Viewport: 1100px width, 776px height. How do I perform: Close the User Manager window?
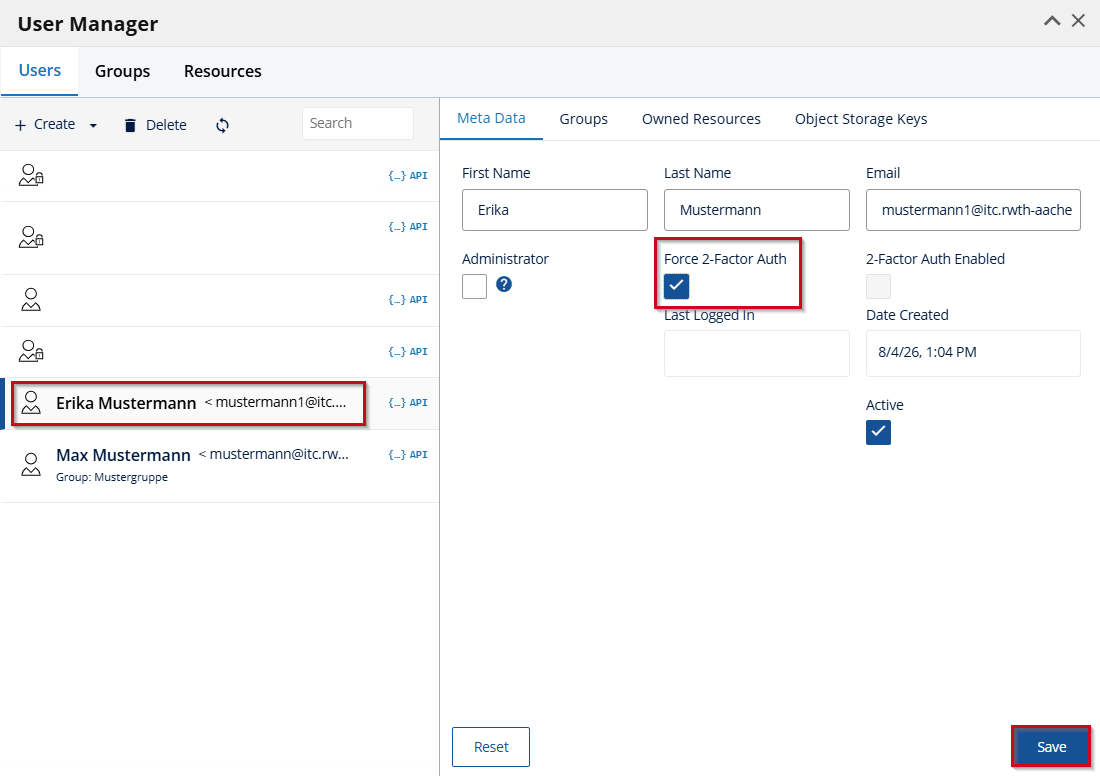point(1078,21)
